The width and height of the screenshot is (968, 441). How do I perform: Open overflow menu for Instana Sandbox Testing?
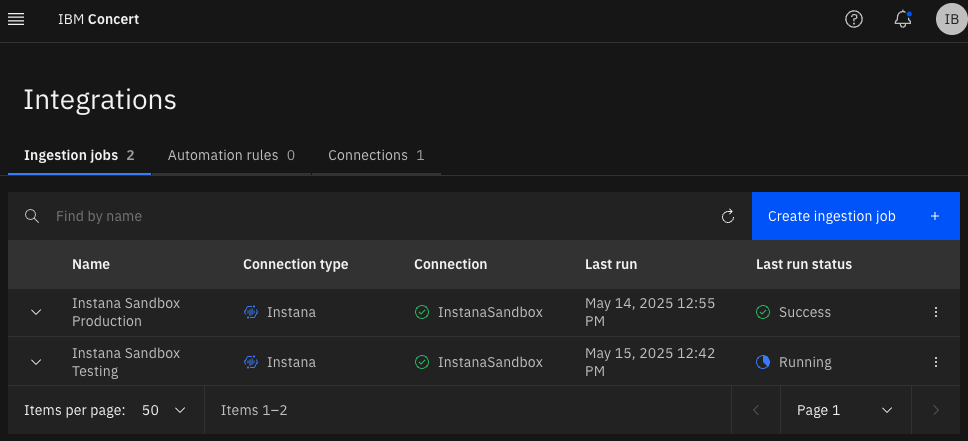(x=936, y=362)
